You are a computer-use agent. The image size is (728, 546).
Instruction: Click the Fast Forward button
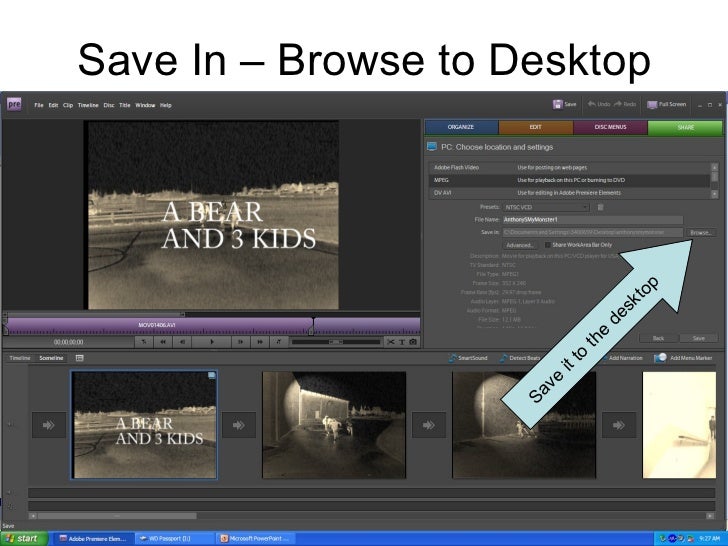(260, 342)
